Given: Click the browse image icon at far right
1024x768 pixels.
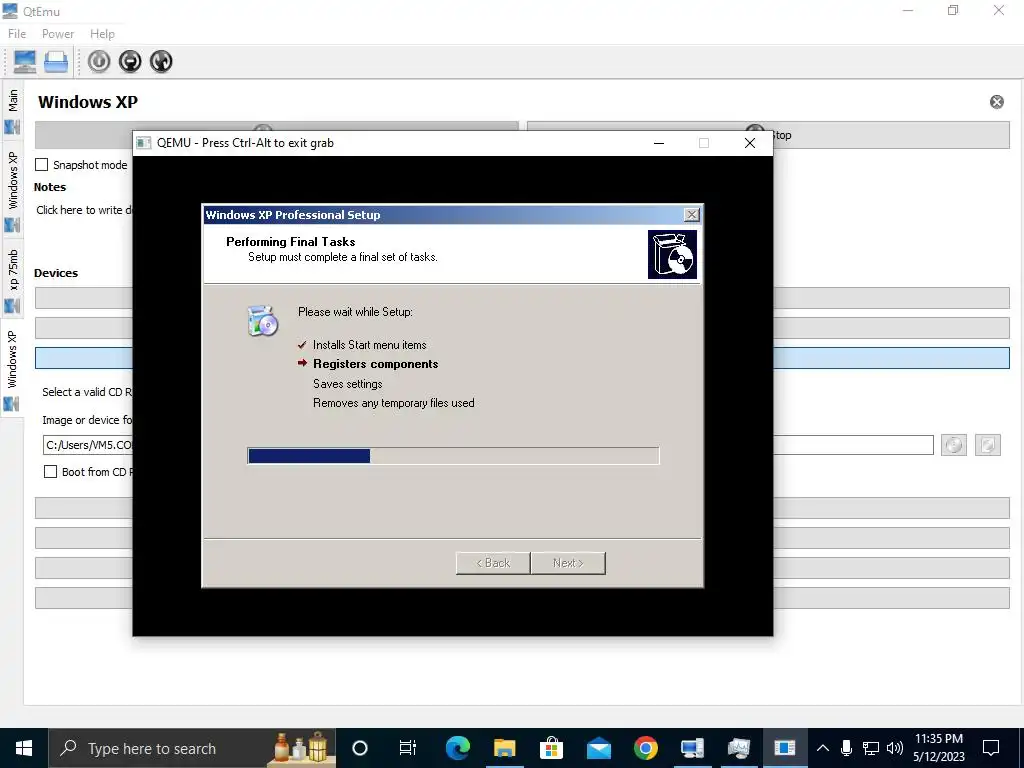Looking at the screenshot, I should [x=987, y=445].
